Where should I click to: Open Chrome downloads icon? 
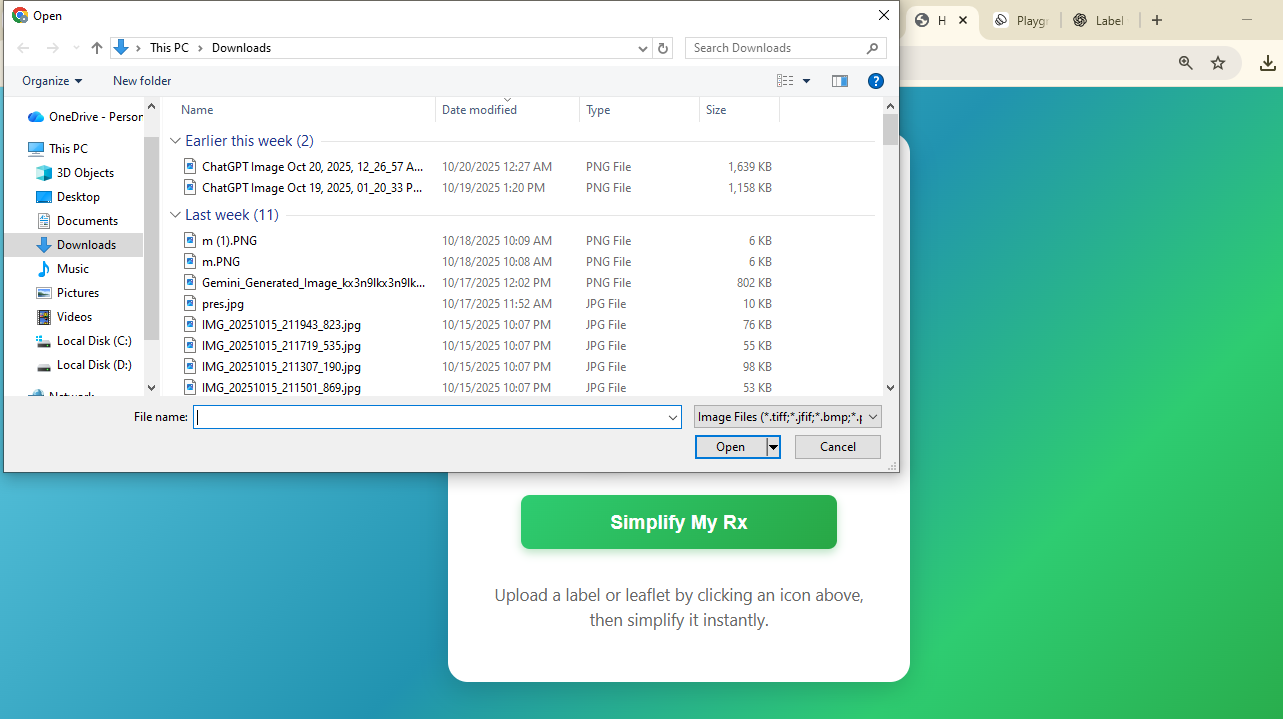[x=1267, y=63]
